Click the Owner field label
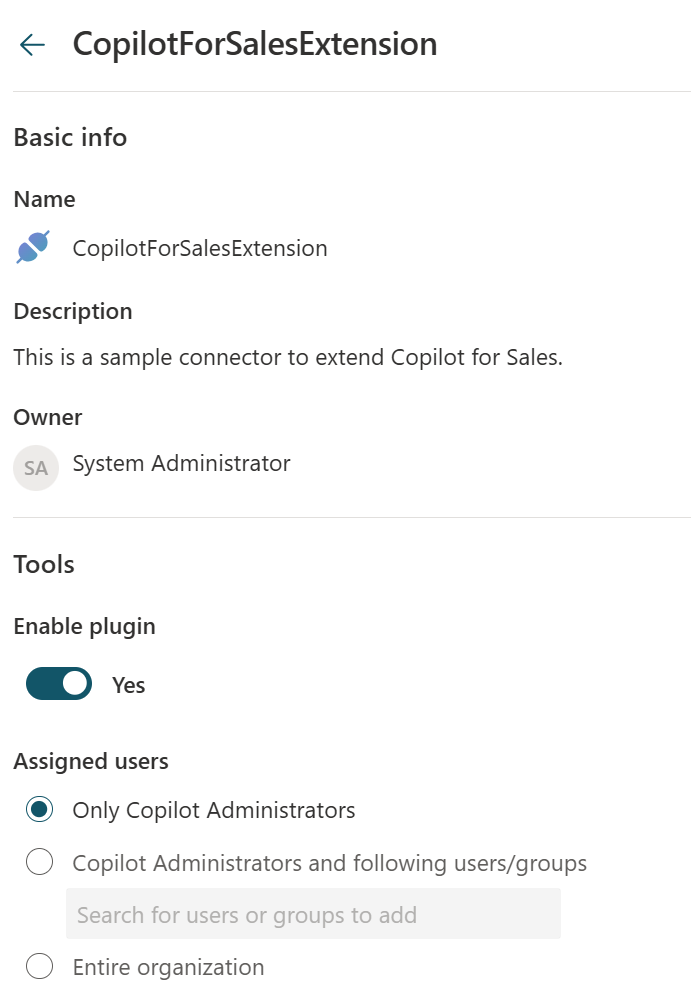 click(48, 417)
